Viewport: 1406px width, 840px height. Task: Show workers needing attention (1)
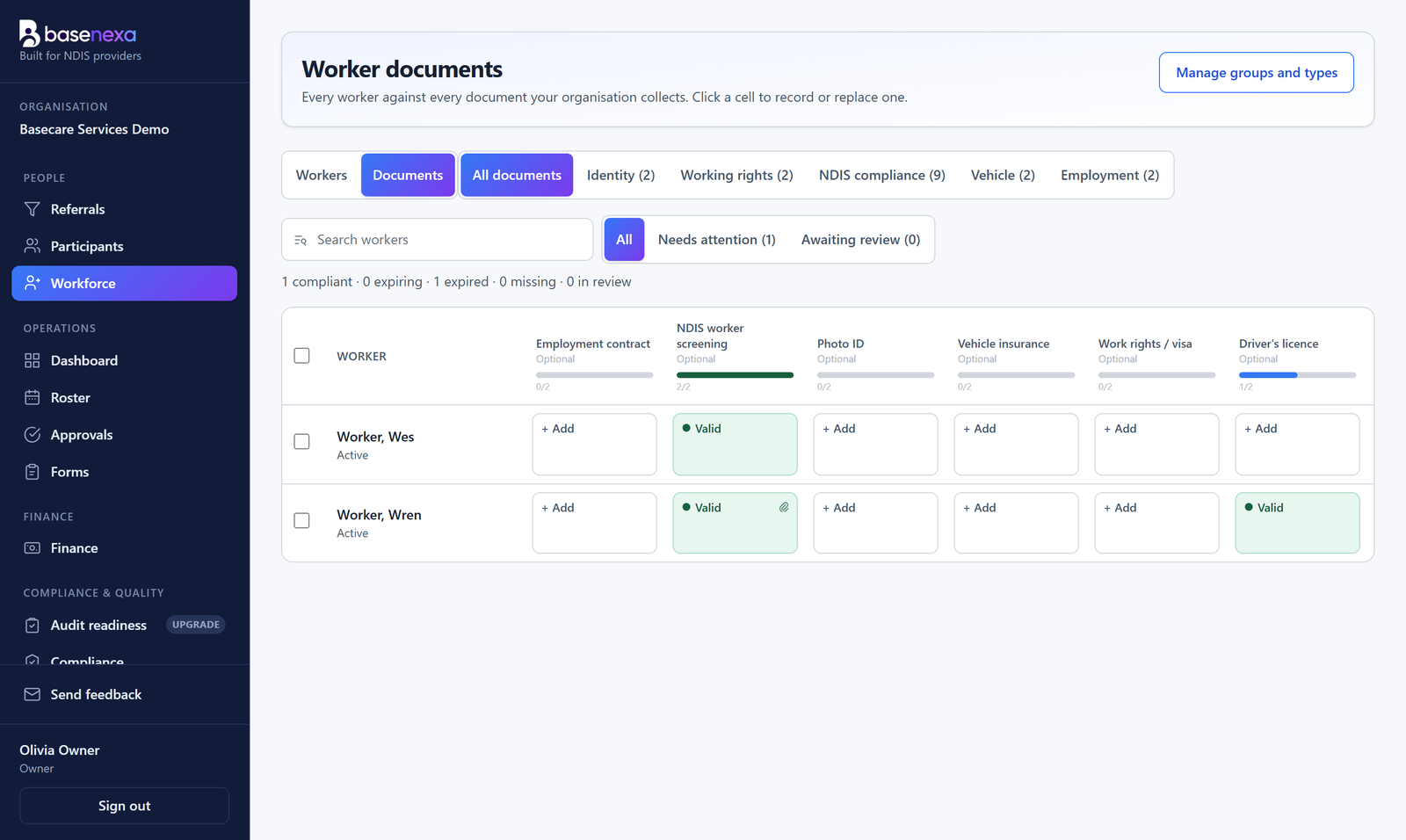717,240
